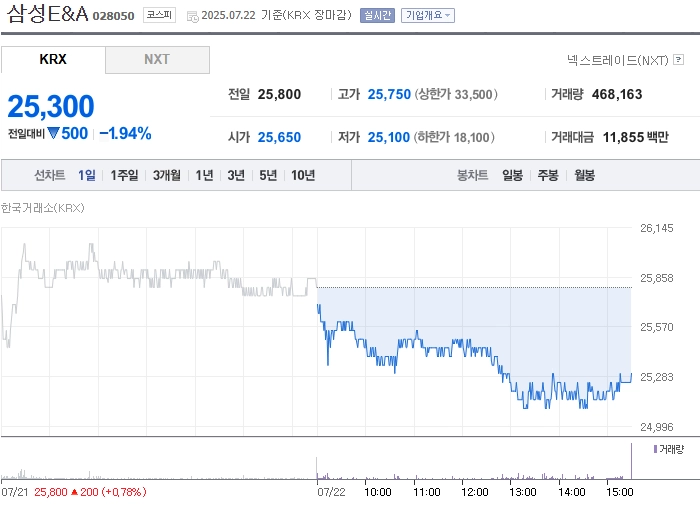Click the NXT help question-mark icon
The width and height of the screenshot is (700, 505).
click(x=679, y=59)
